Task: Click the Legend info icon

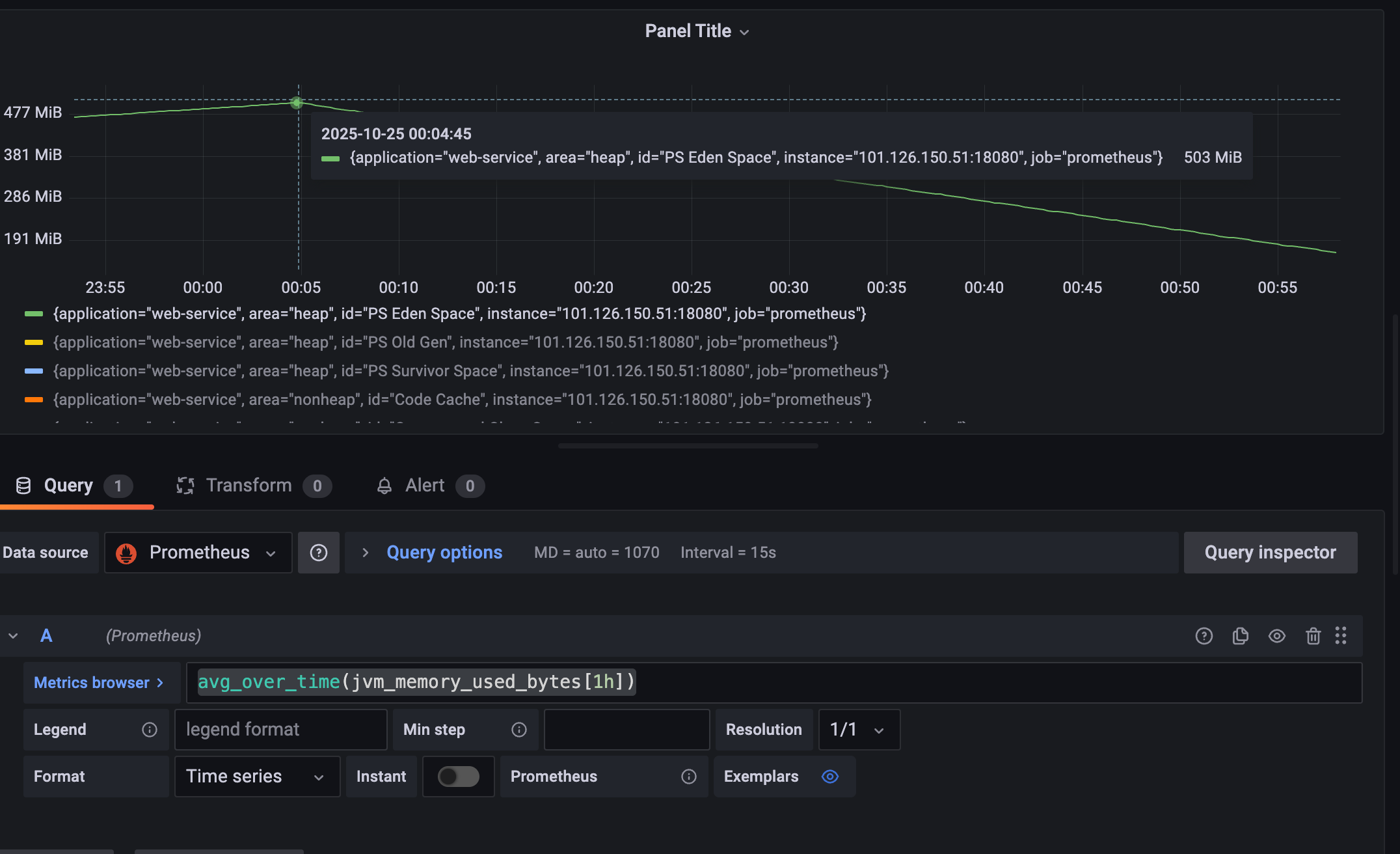Action: tap(149, 730)
